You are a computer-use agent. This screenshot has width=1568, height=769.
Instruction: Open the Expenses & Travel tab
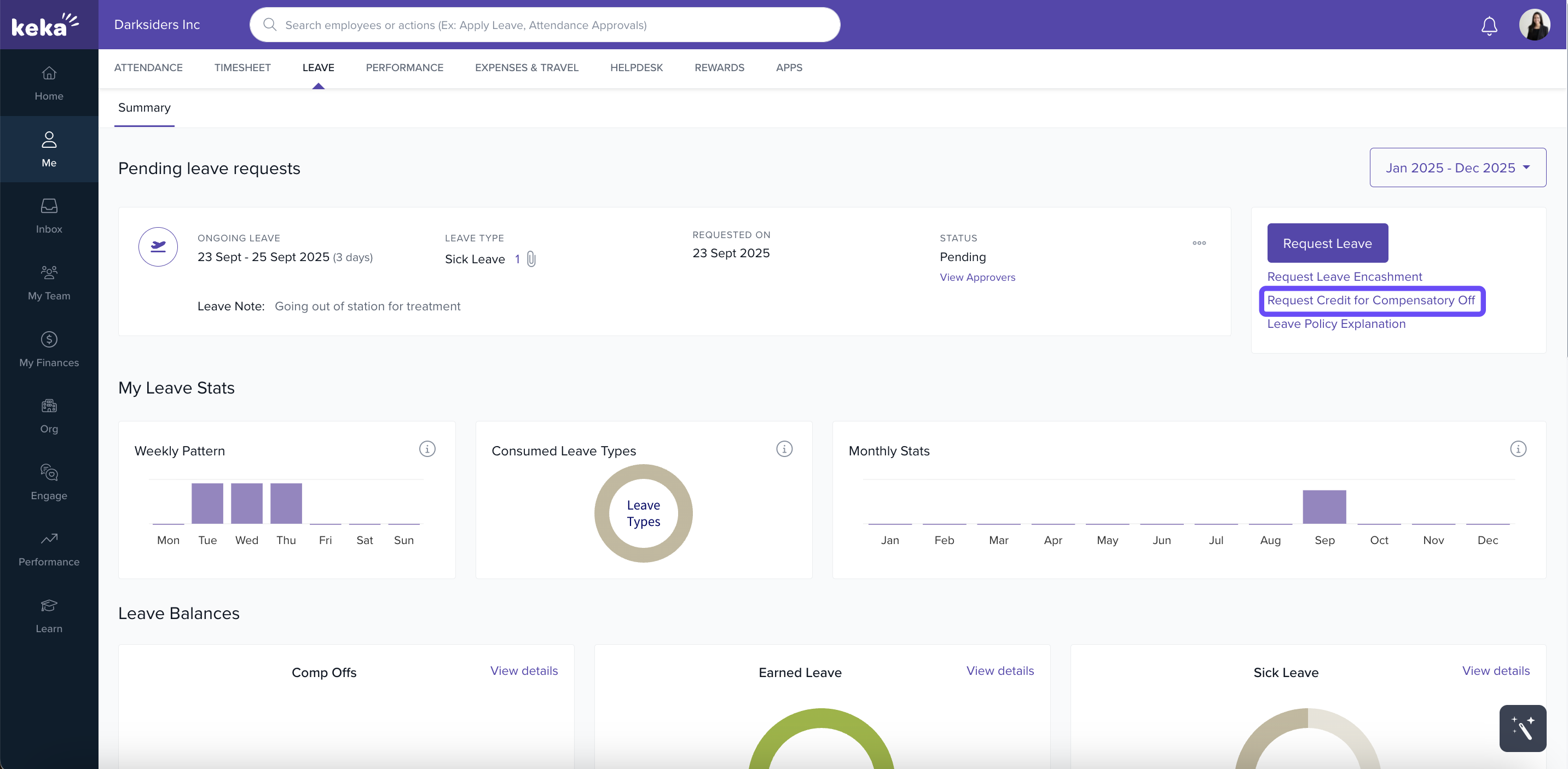(x=526, y=67)
